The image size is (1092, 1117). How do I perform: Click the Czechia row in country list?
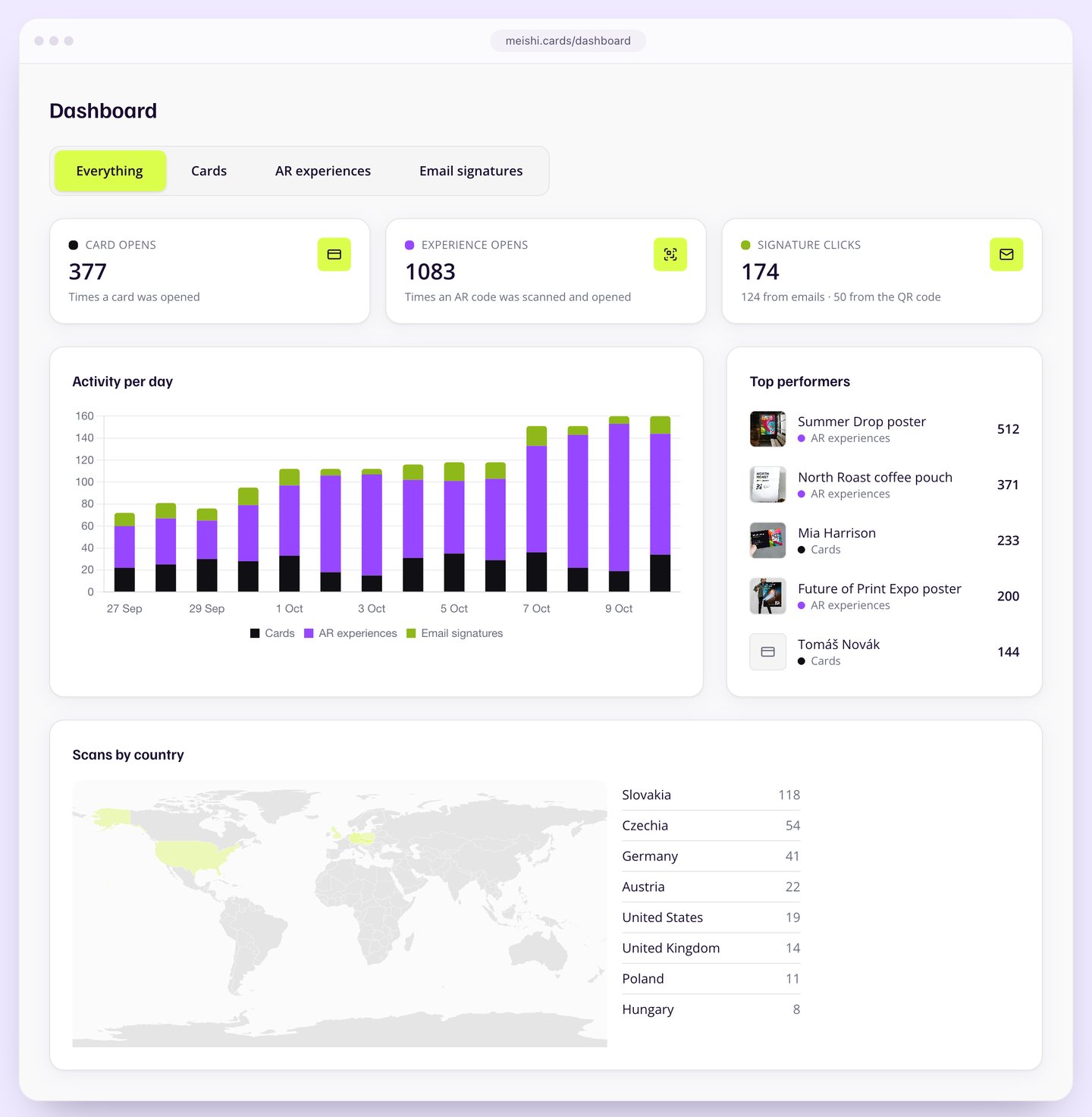tap(711, 826)
